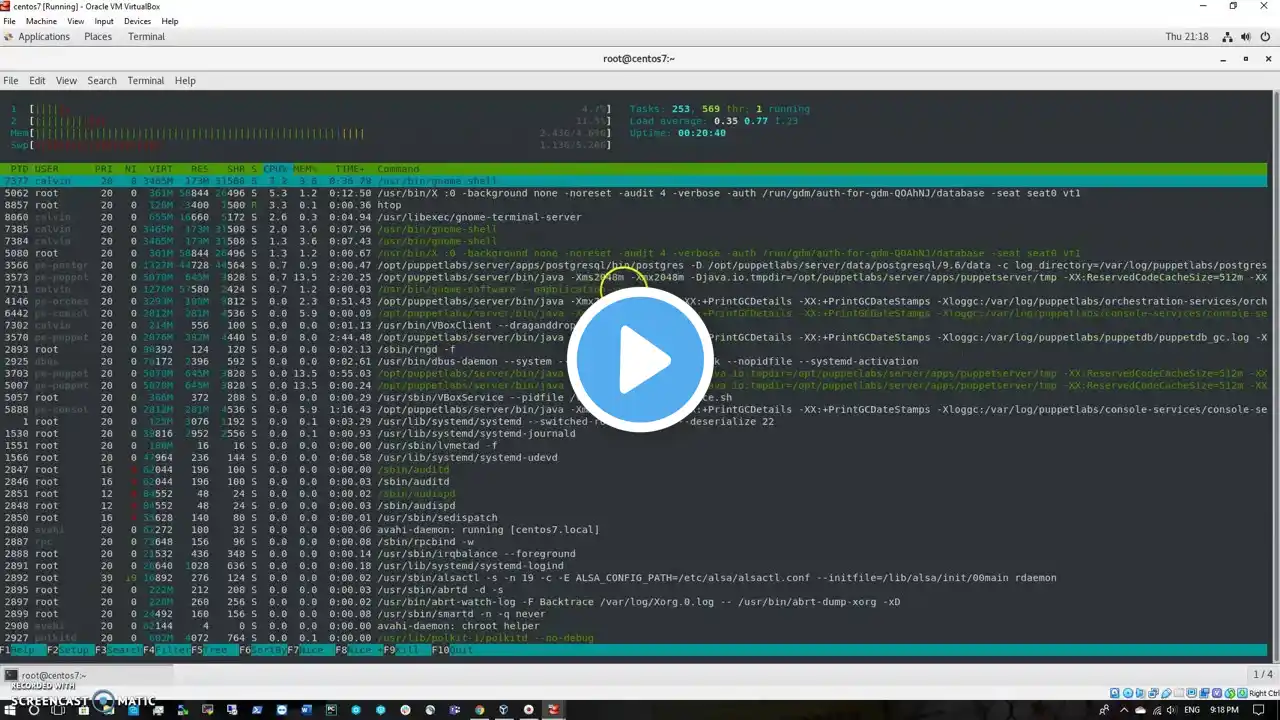This screenshot has width=1280, height=720.
Task: Click the Uptime 00:20:40 value
Action: [701, 133]
